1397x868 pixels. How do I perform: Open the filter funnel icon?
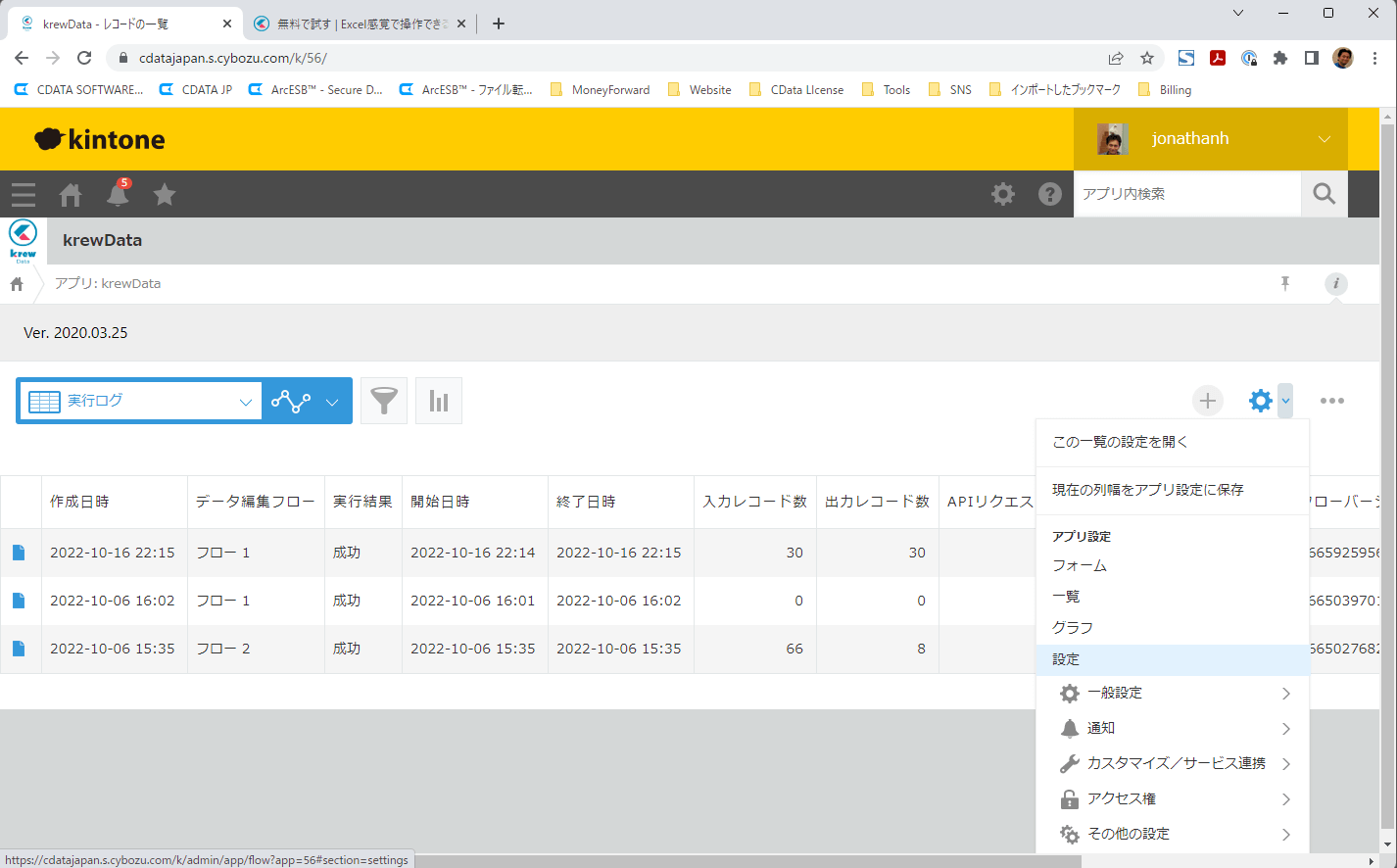click(384, 401)
